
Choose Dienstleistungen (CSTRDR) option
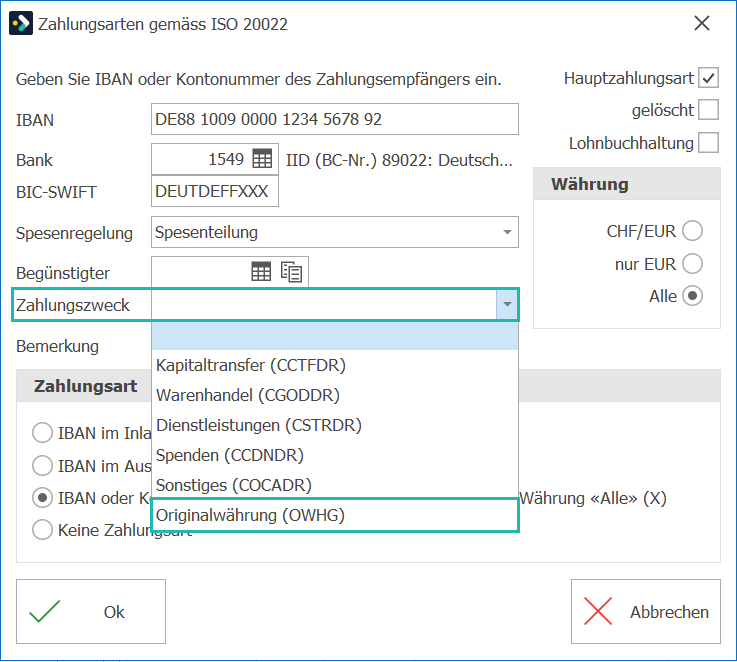335,425
